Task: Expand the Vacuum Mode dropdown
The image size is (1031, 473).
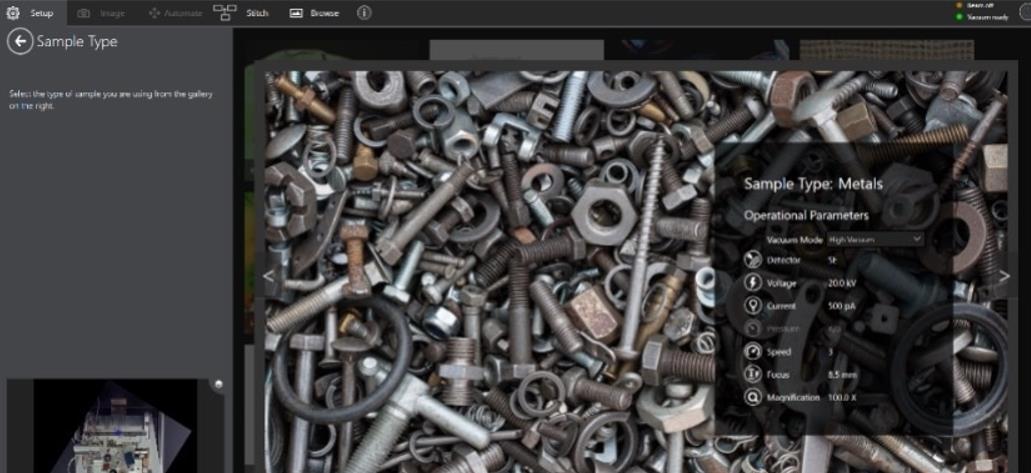Action: pos(874,240)
